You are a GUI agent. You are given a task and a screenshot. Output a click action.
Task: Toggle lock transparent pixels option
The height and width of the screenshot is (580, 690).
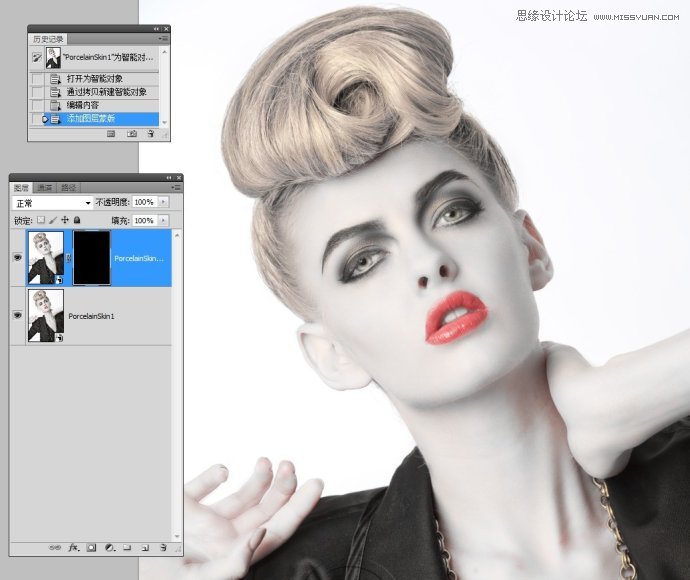[41, 220]
